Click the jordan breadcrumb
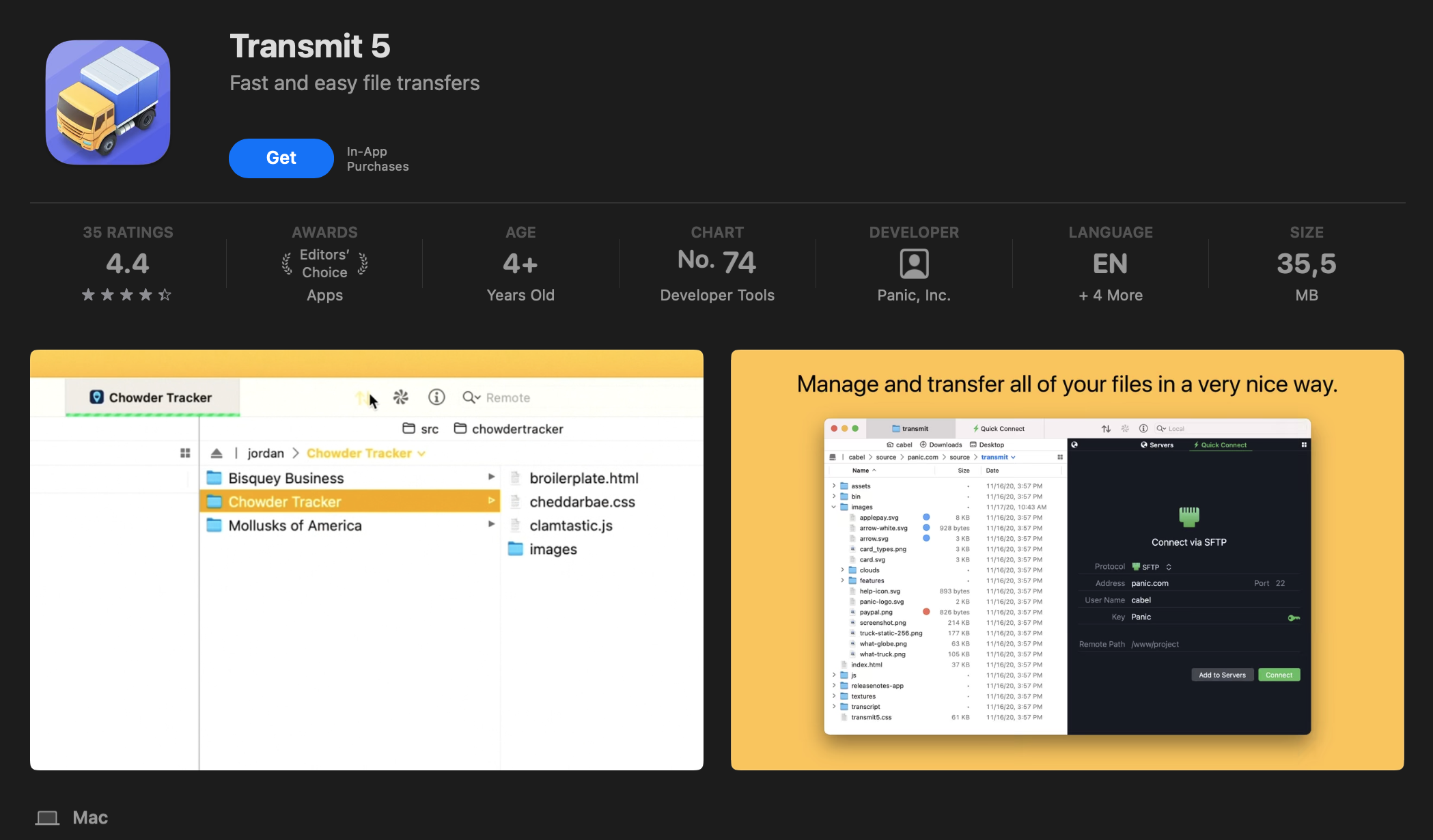 click(266, 453)
